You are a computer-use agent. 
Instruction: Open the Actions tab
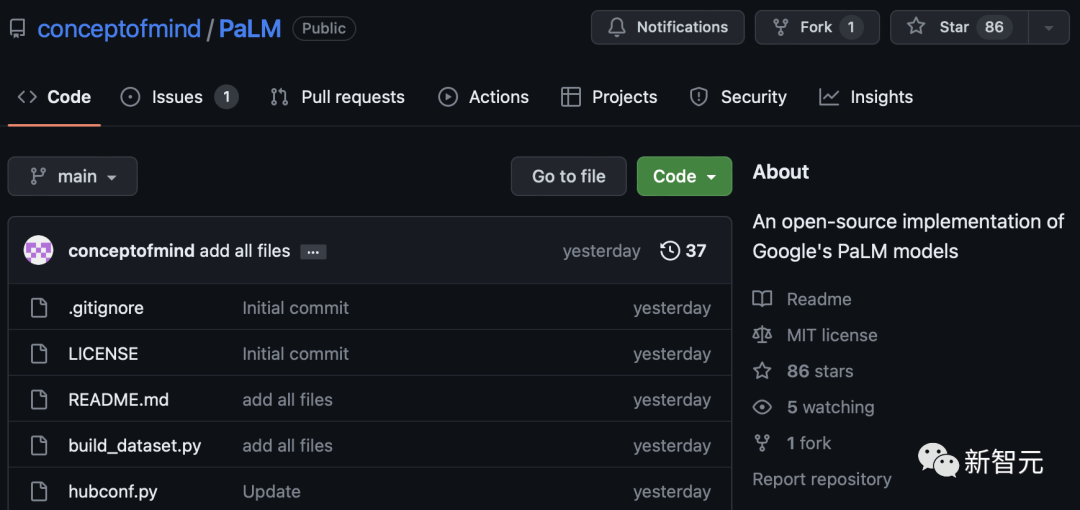coord(484,97)
